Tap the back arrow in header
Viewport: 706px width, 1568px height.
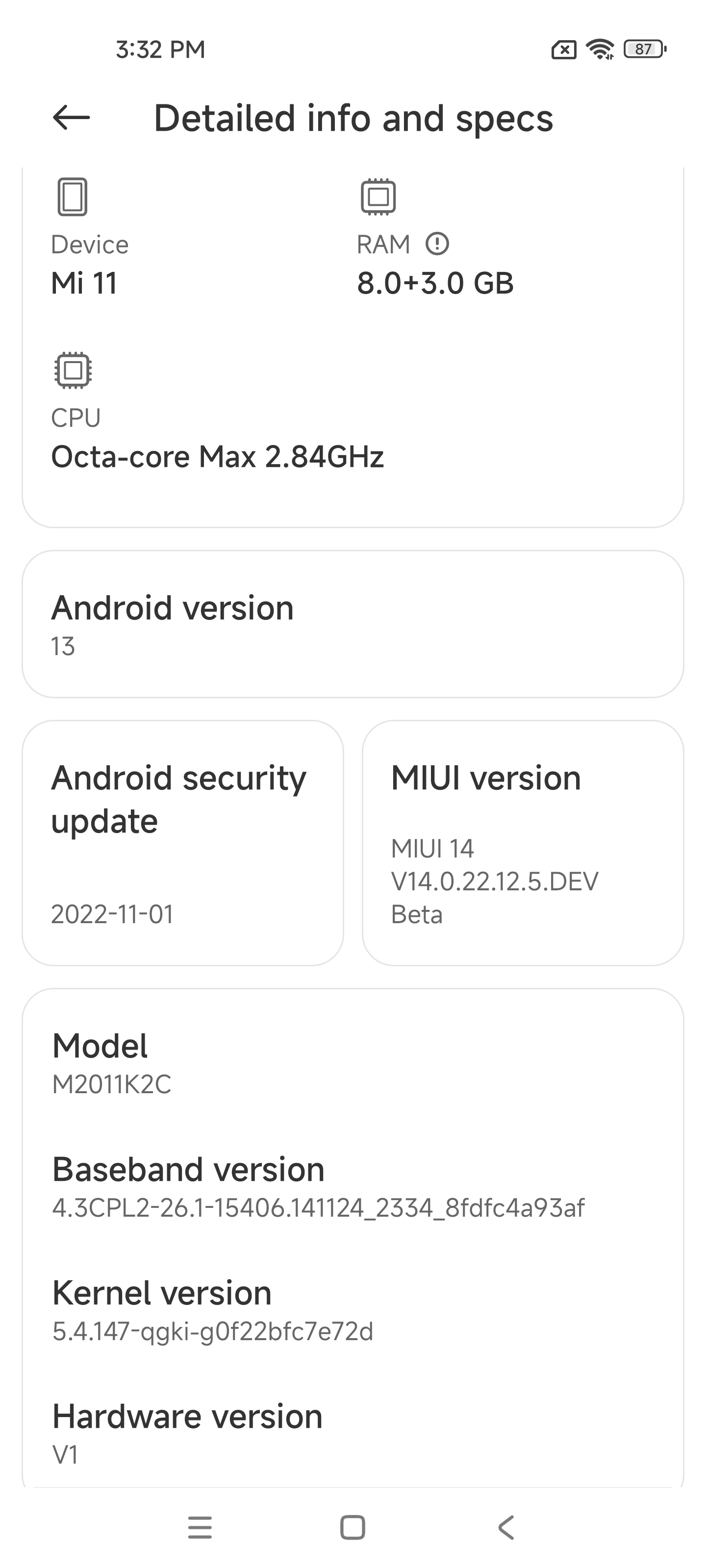(x=71, y=118)
